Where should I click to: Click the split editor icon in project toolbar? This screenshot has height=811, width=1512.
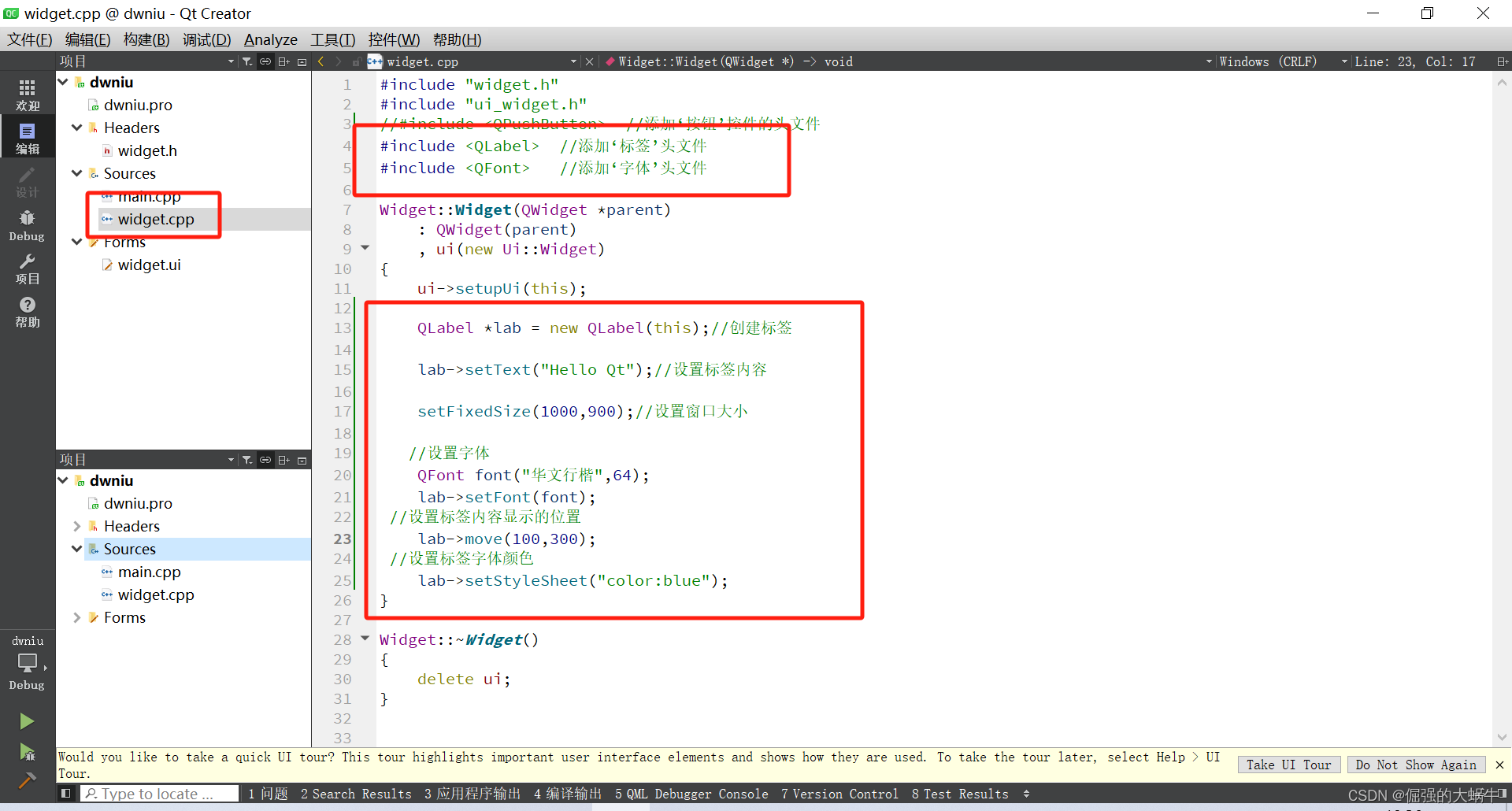pyautogui.click(x=283, y=61)
